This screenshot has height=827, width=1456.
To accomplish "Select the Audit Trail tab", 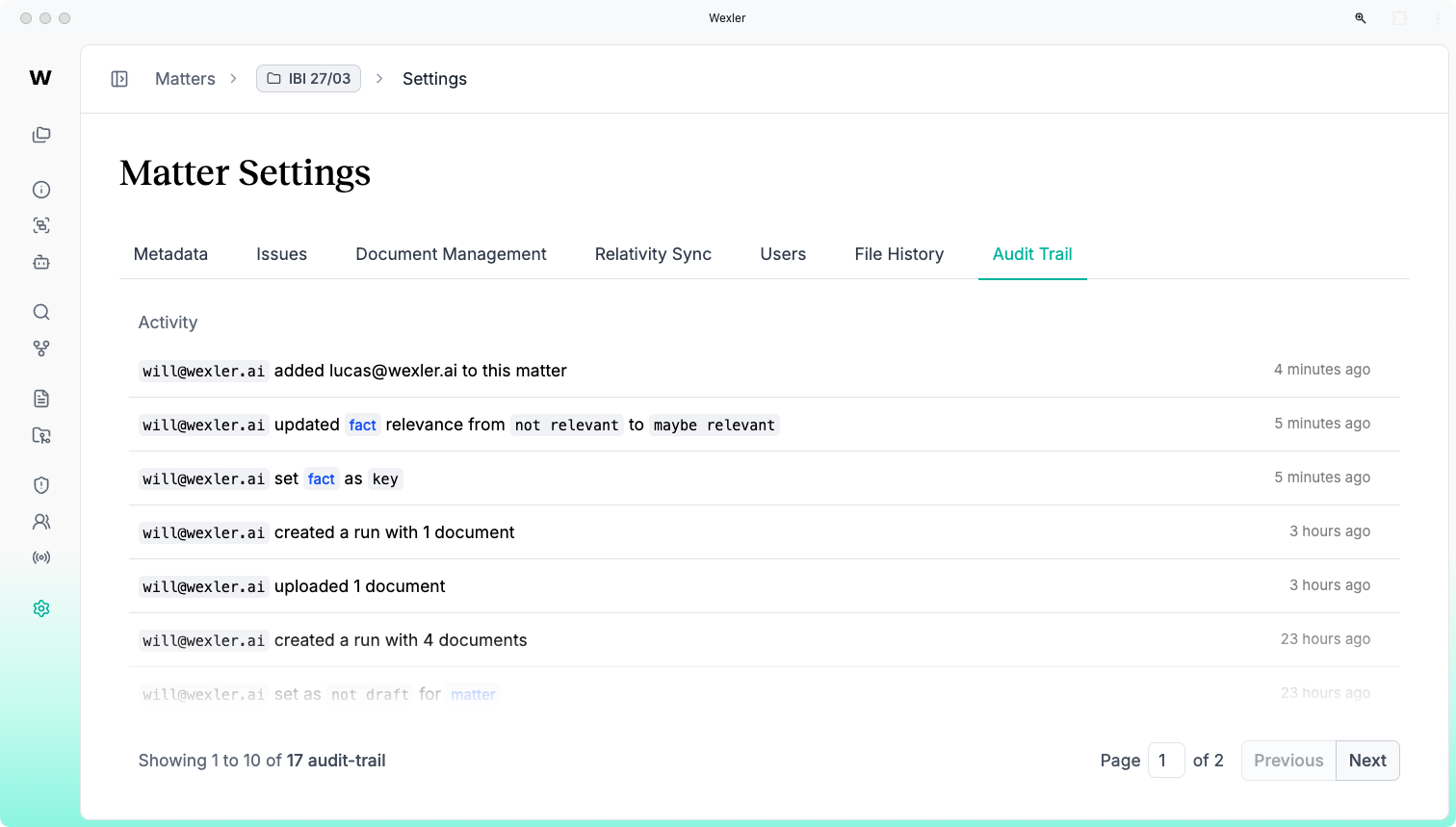I will [x=1032, y=254].
